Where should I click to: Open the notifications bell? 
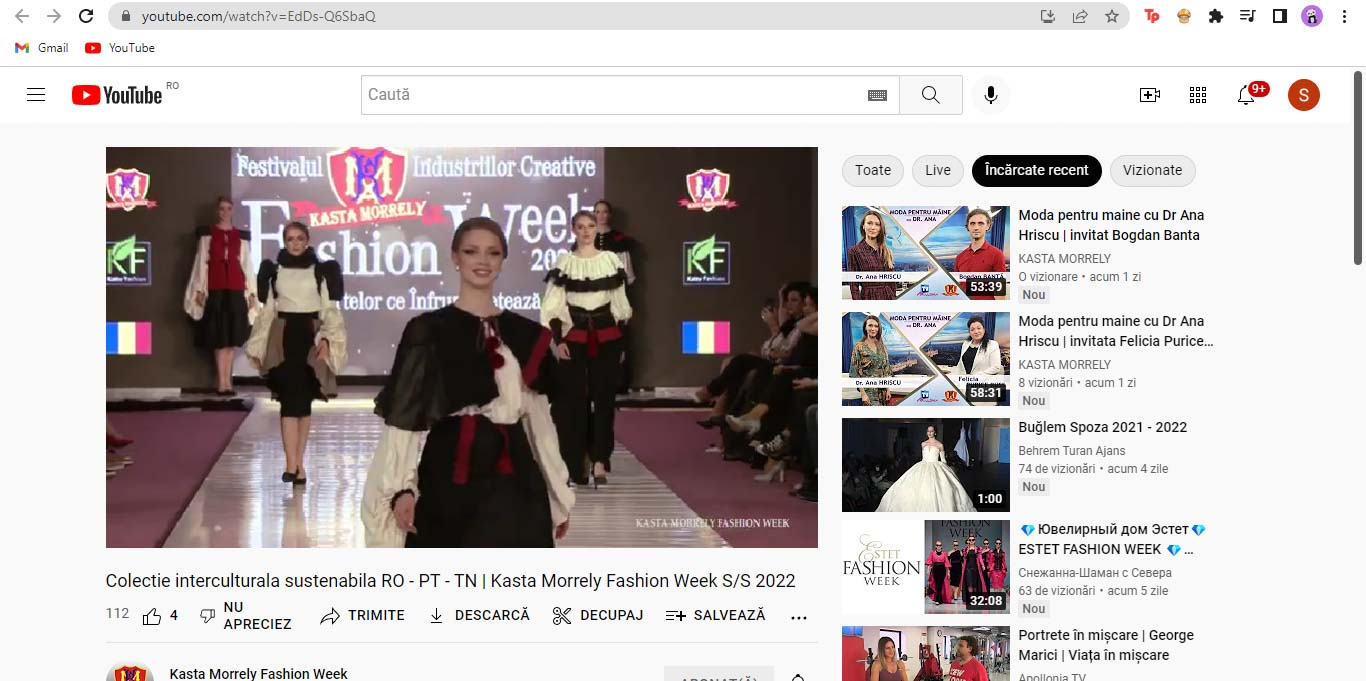coord(1246,95)
